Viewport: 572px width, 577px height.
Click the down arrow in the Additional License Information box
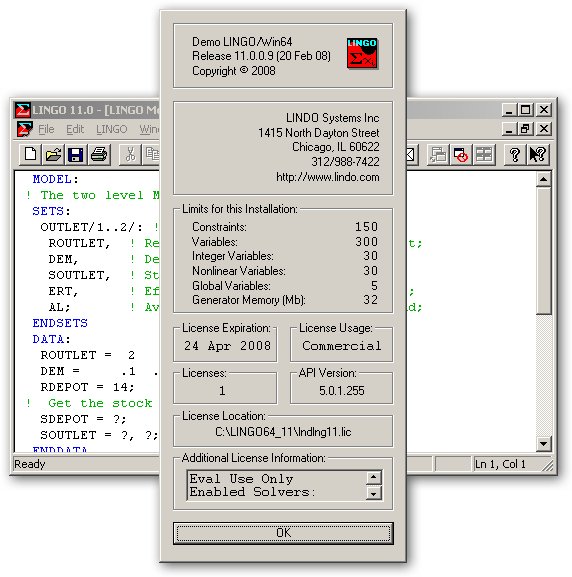373,493
